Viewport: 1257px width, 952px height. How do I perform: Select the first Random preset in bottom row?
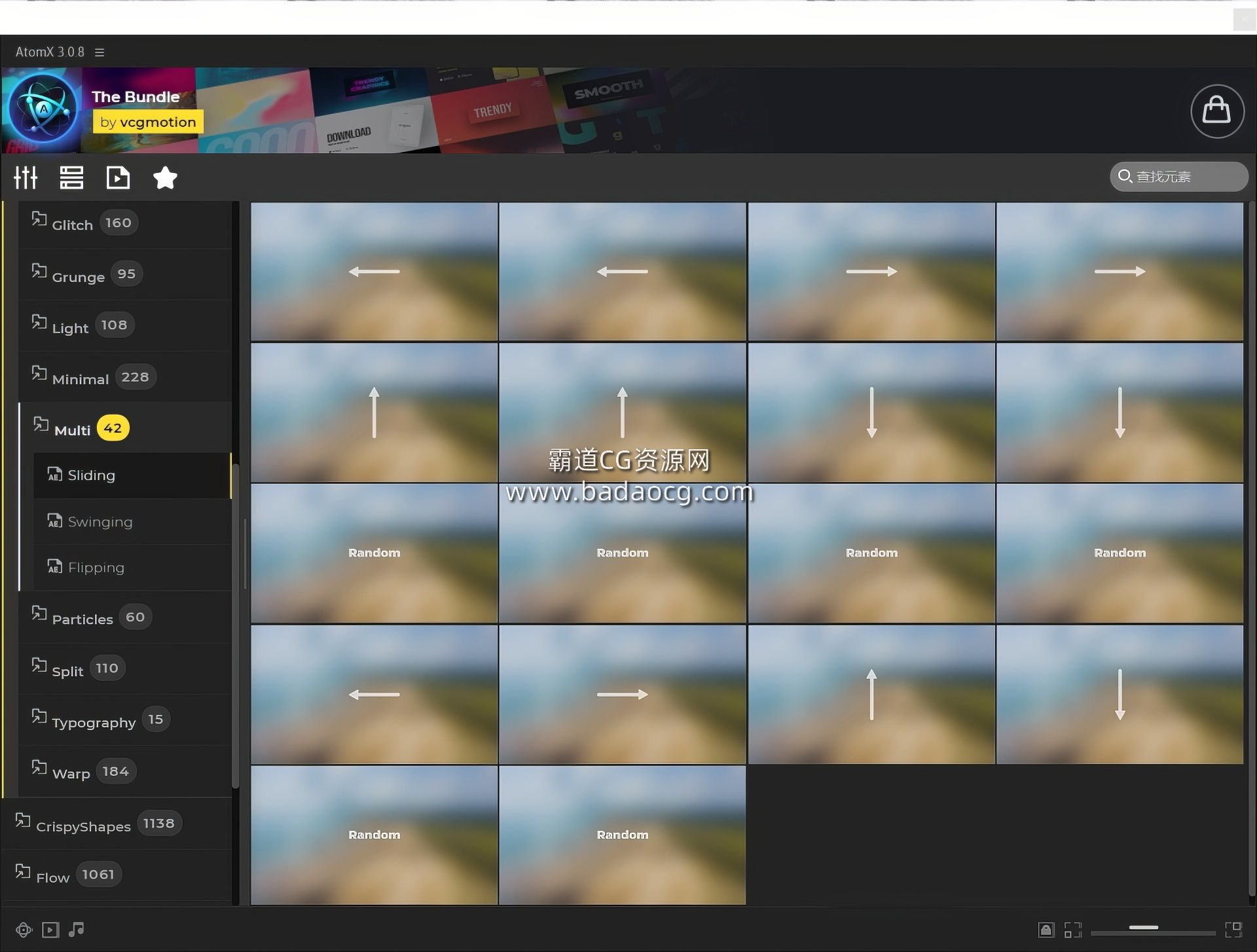click(x=374, y=835)
